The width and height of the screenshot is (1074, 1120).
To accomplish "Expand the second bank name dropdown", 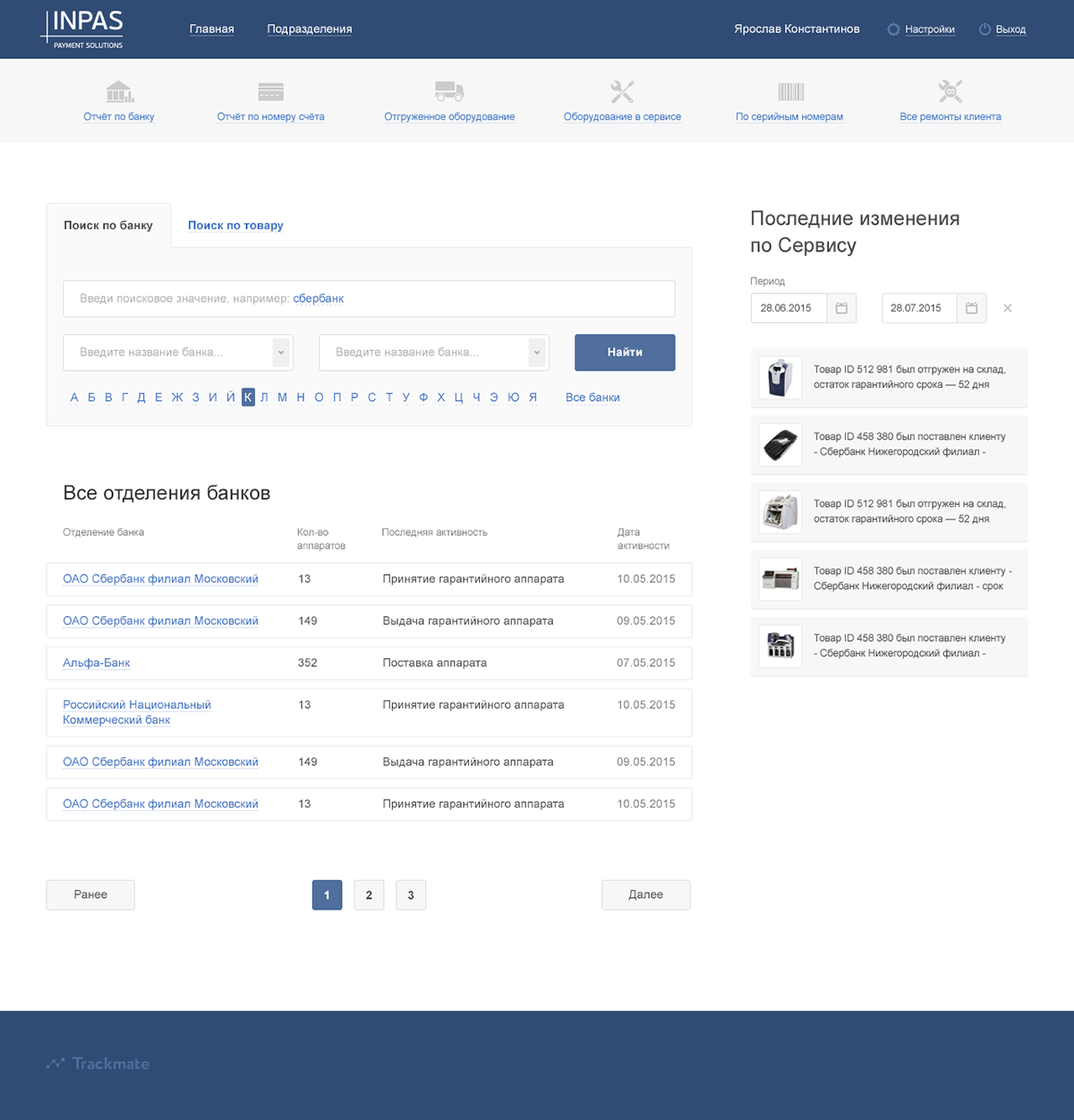I will [x=537, y=353].
